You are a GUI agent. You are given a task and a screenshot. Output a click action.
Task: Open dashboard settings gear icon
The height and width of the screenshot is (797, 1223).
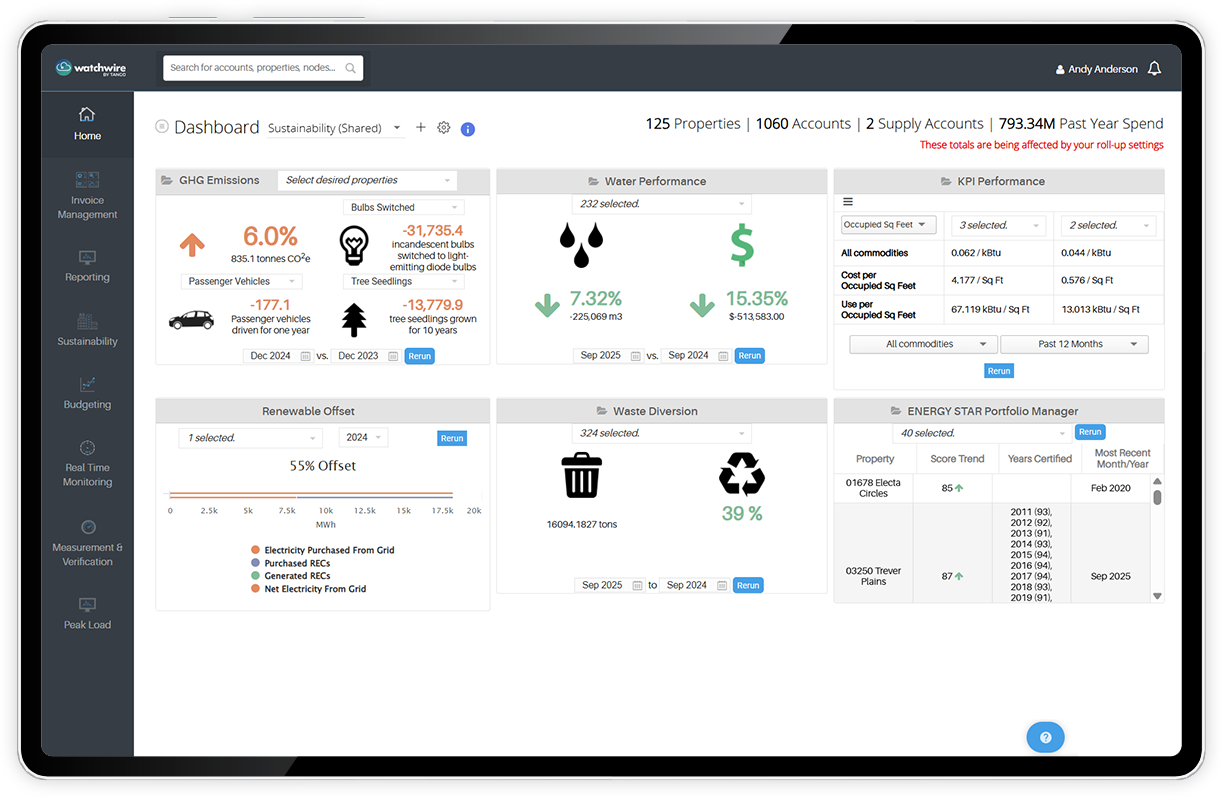pos(444,128)
